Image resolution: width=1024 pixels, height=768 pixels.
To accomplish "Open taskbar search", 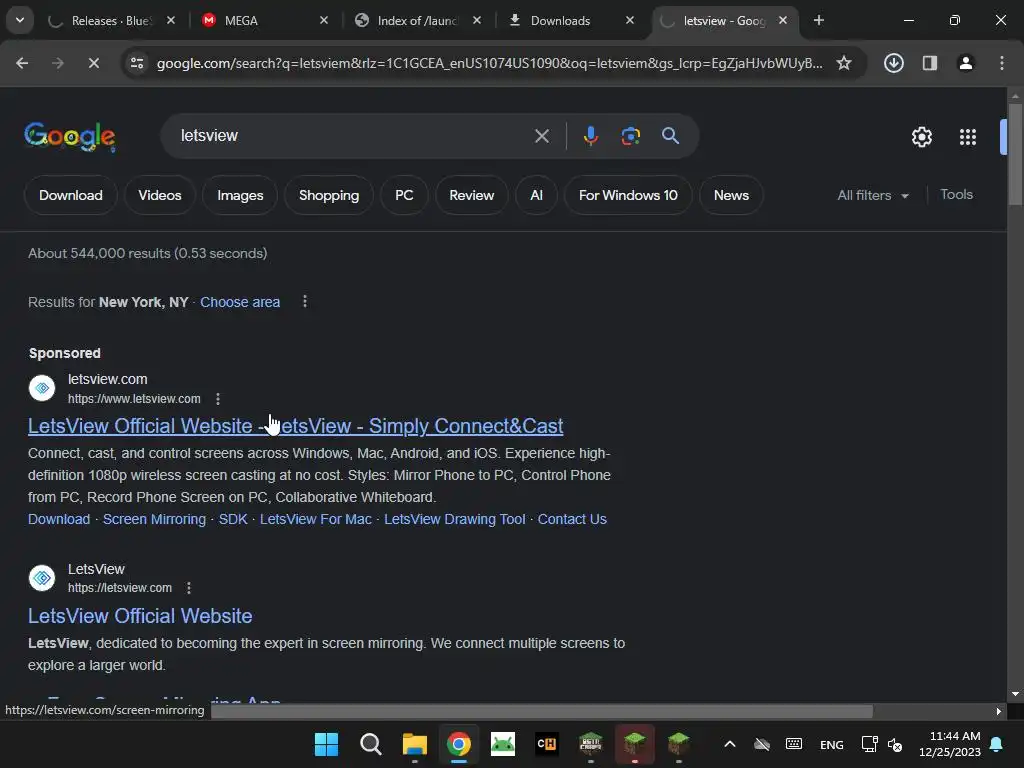I will pos(370,744).
